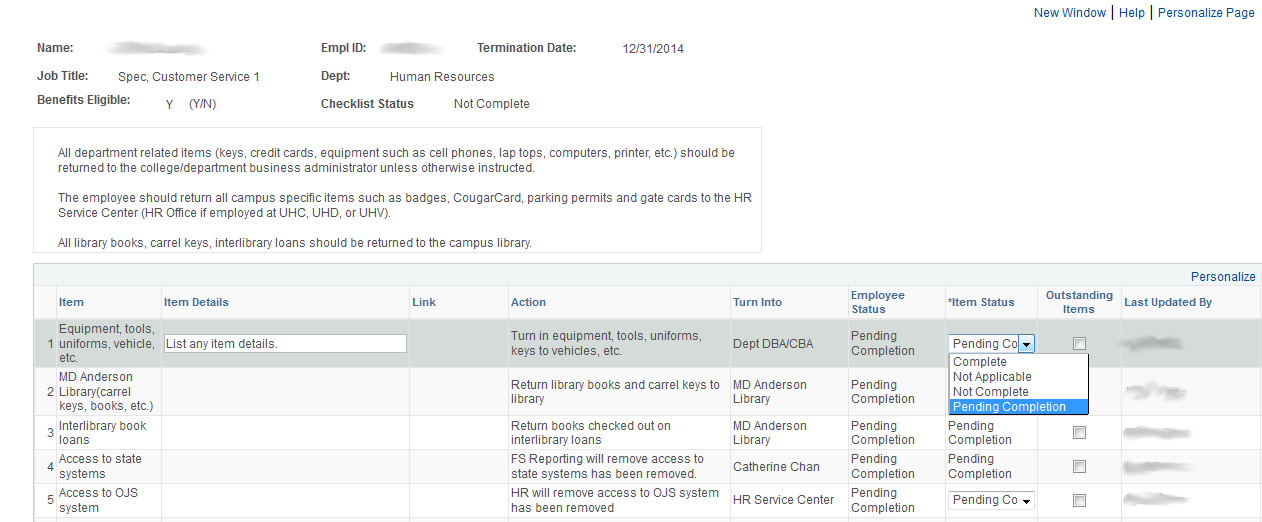Image resolution: width=1262 pixels, height=522 pixels.
Task: Click the grid Personalize link
Action: coord(1223,277)
